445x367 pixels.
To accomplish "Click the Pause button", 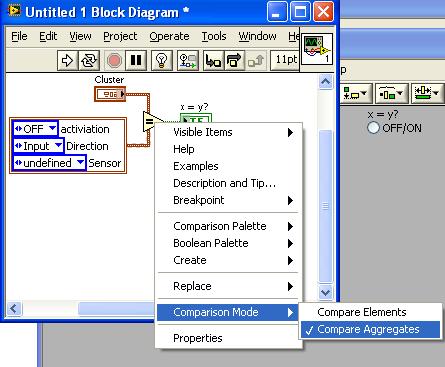I will pyautogui.click(x=136, y=61).
